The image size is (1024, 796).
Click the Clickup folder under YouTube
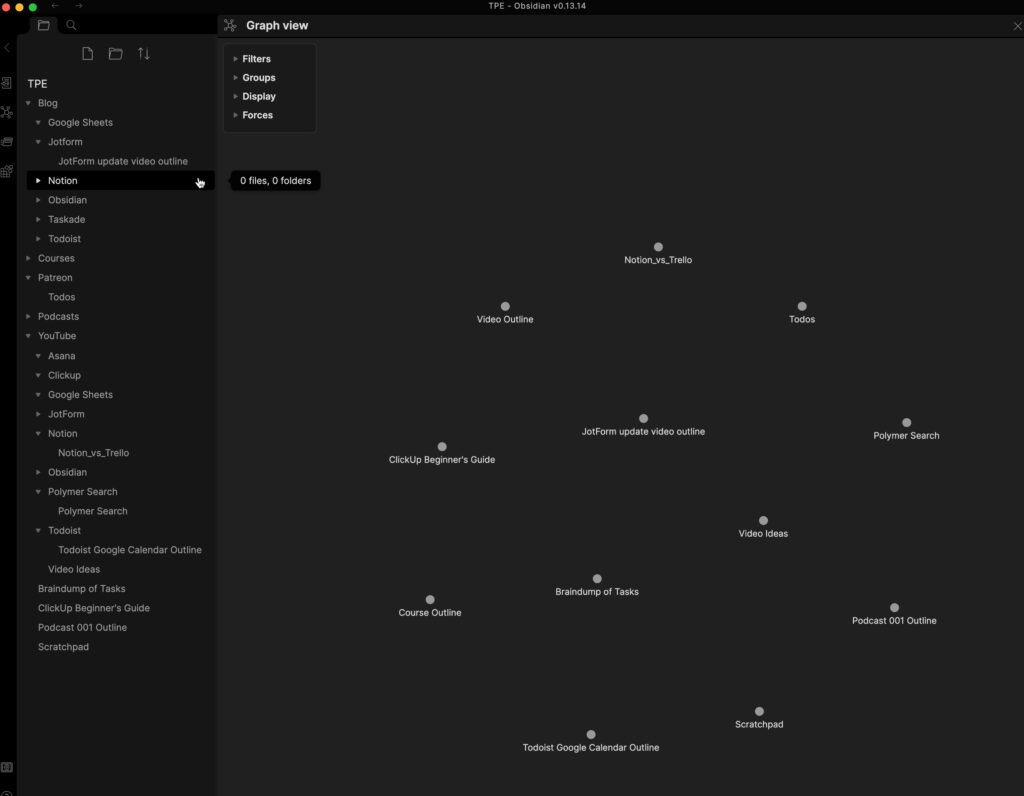coord(64,375)
